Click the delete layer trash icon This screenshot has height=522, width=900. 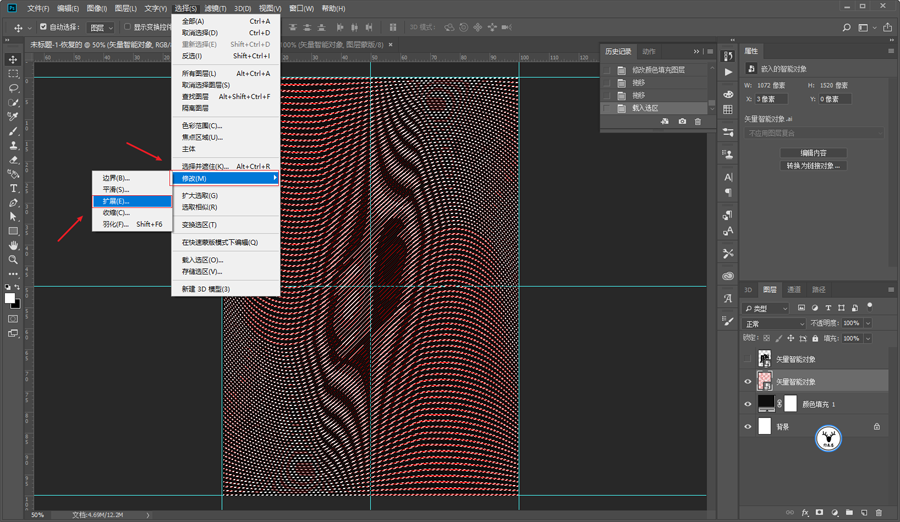pyautogui.click(x=879, y=513)
